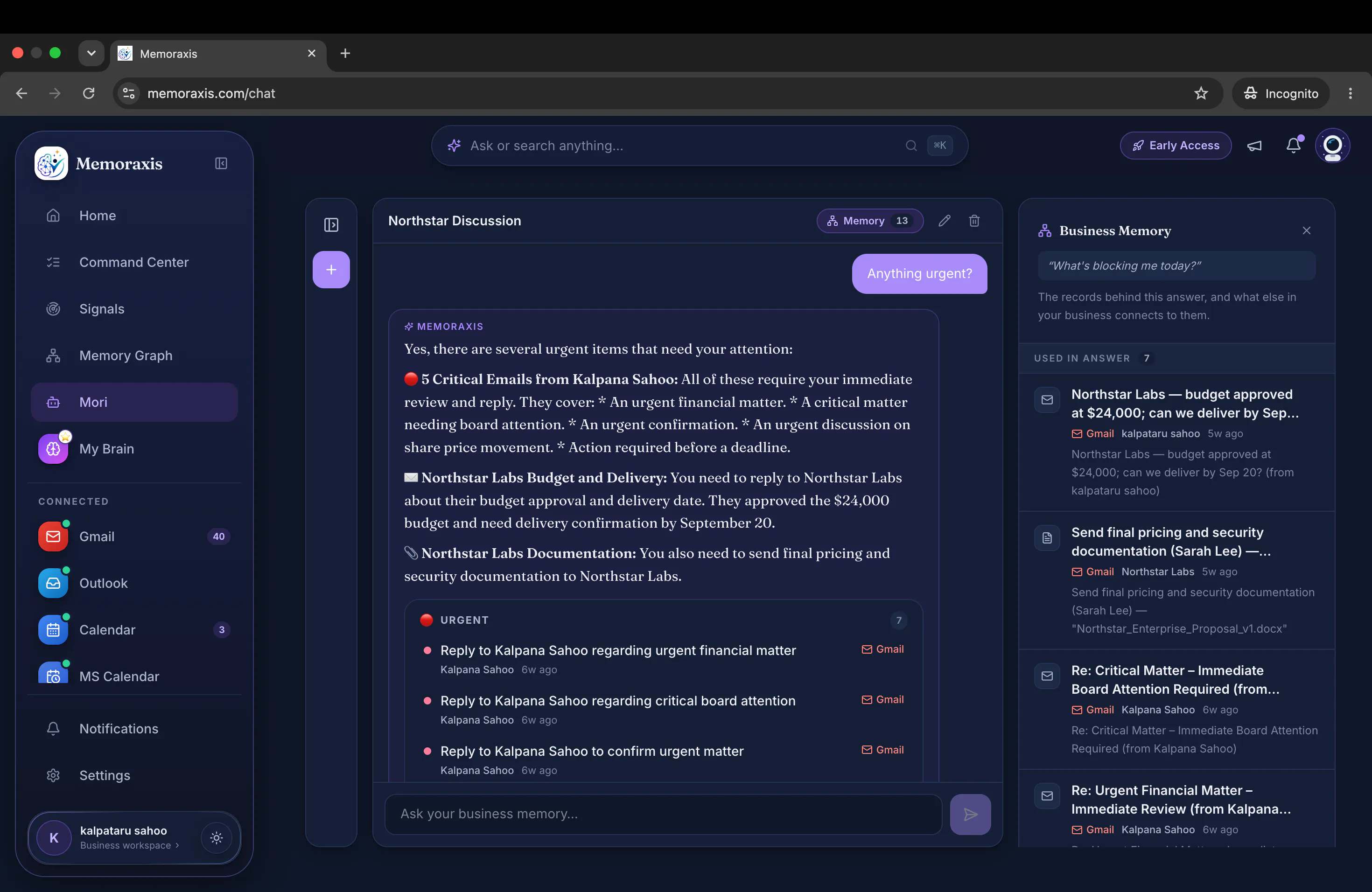Expand the Business workspace switcher

coord(130,845)
